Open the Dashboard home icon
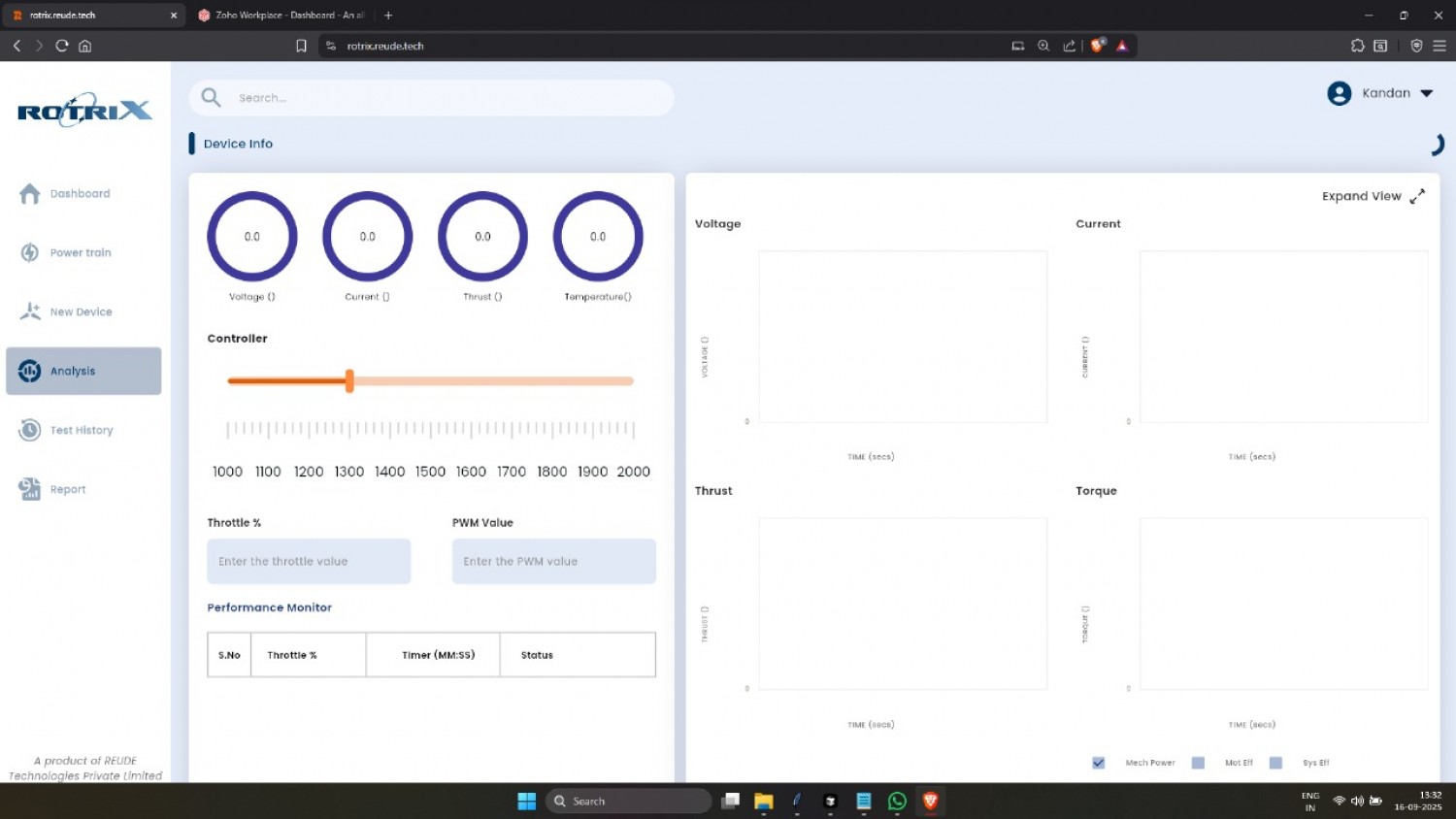This screenshot has width=1456, height=819. [30, 194]
